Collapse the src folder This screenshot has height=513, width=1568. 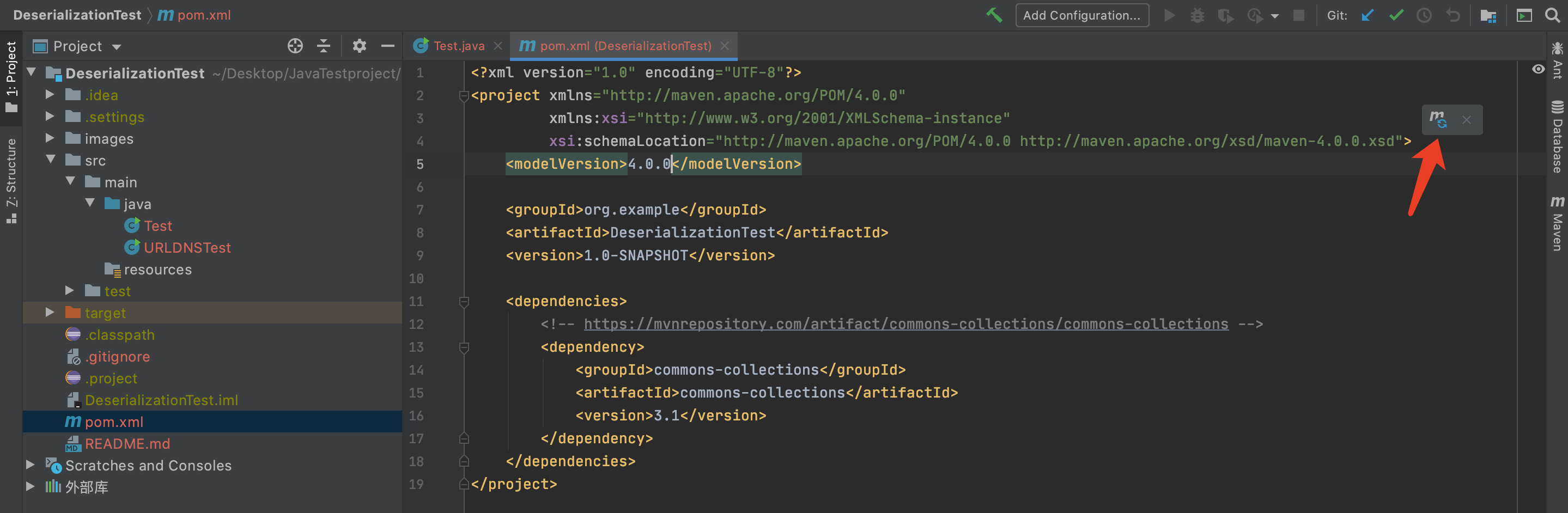(51, 160)
